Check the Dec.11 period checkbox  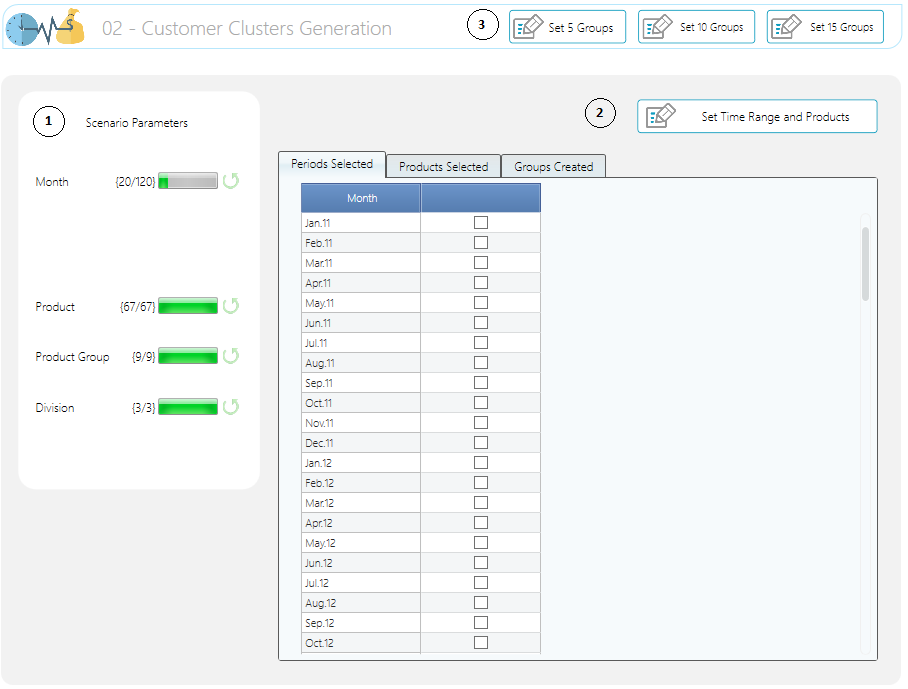click(481, 443)
